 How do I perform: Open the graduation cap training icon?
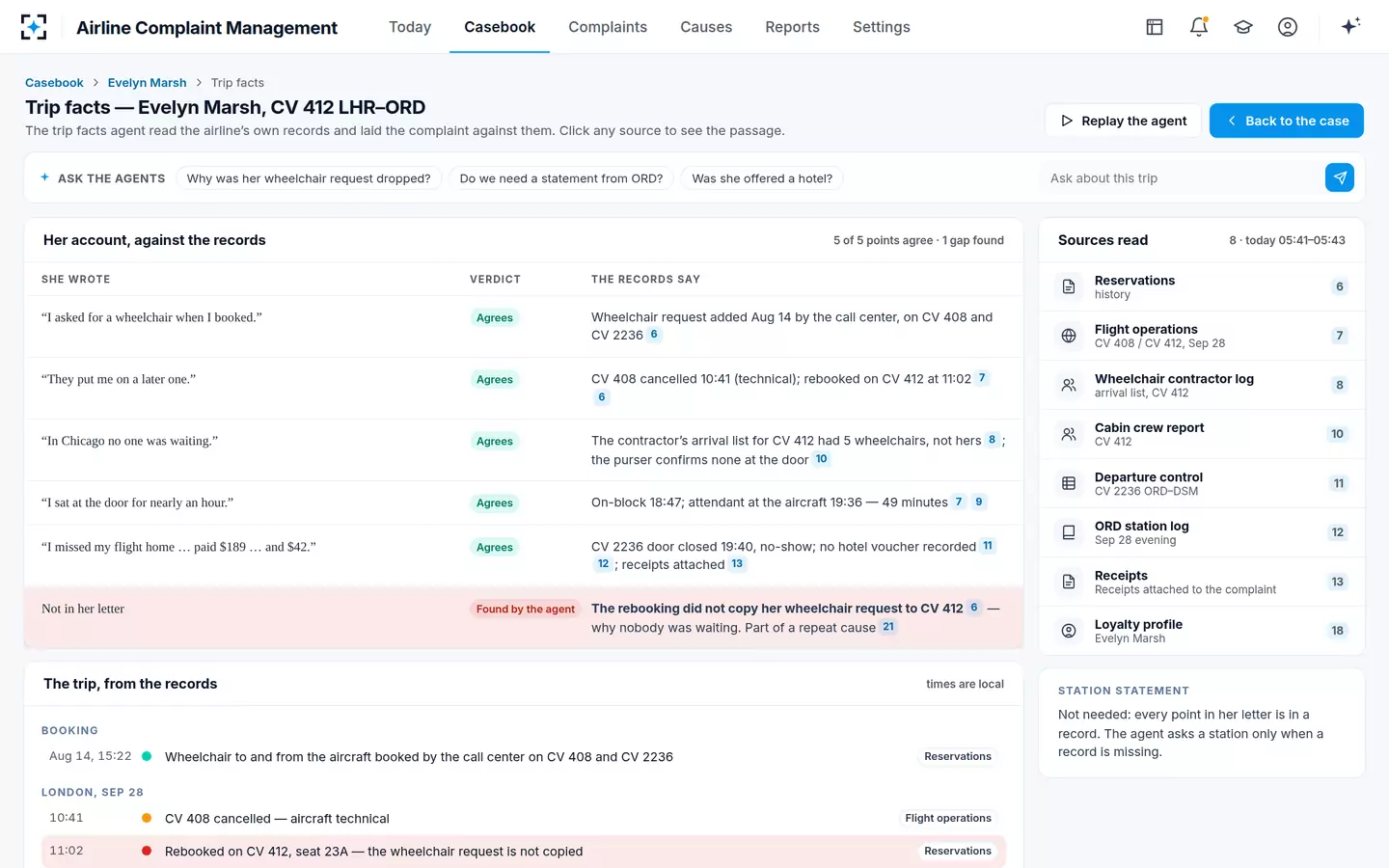click(1243, 27)
